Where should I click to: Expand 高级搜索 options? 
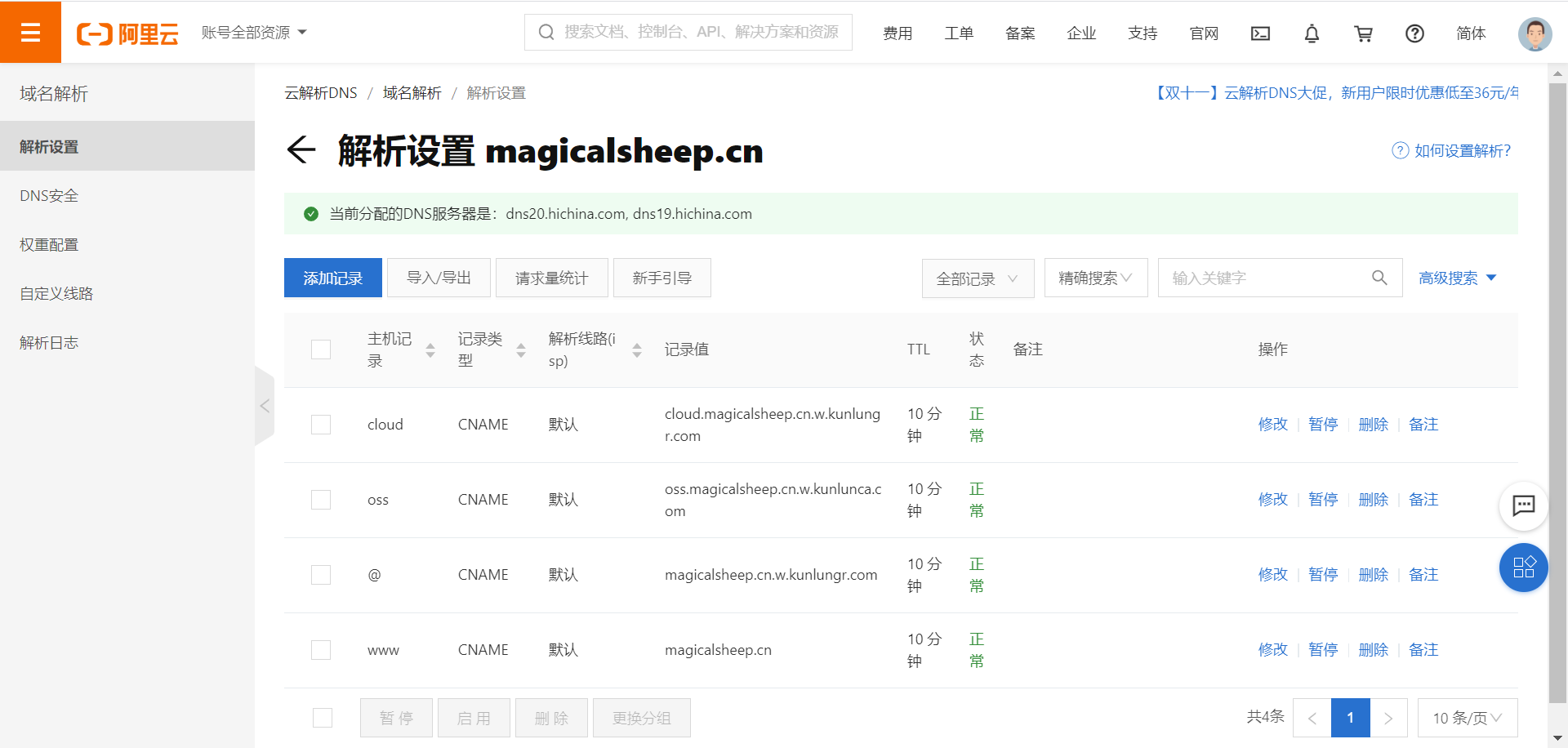[x=1457, y=278]
